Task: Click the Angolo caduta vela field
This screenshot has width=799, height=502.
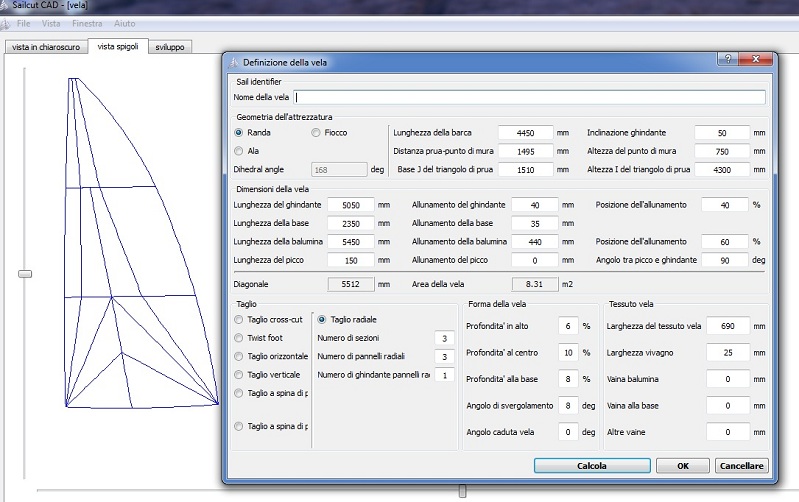Action: pyautogui.click(x=568, y=432)
